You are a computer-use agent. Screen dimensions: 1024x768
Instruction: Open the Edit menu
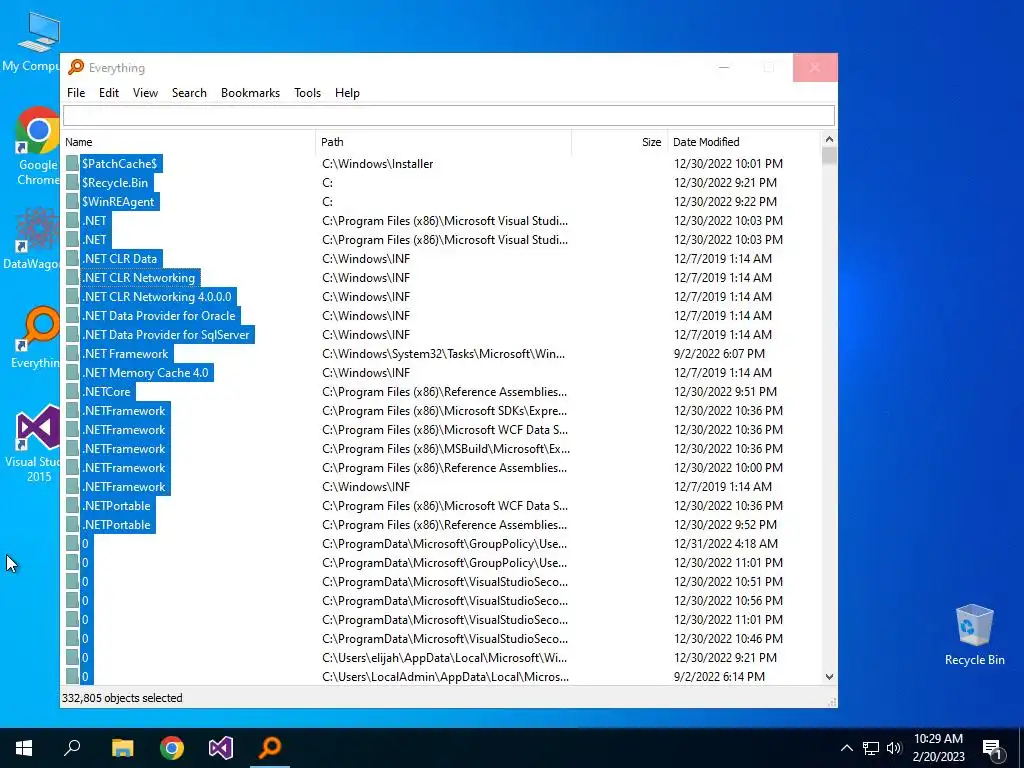pos(108,93)
